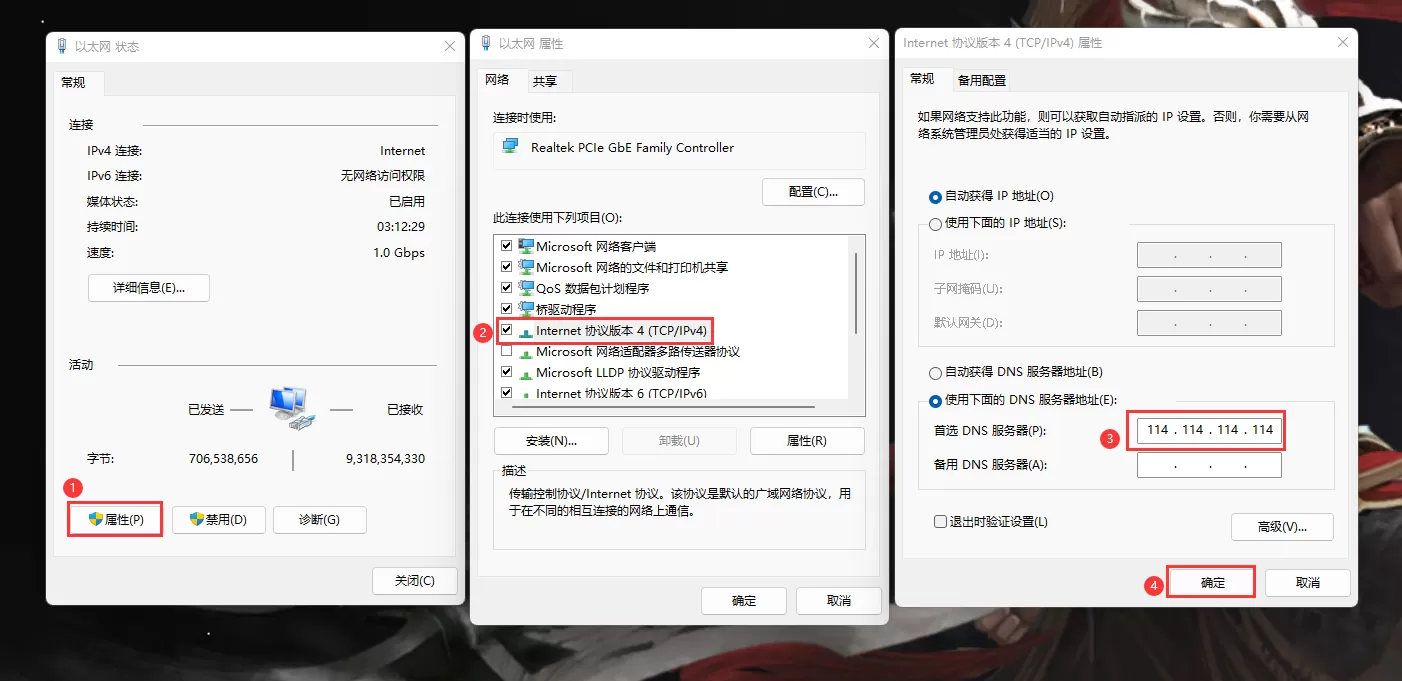The image size is (1402, 681).
Task: Switch to the 共享 tab
Action: coord(547,81)
